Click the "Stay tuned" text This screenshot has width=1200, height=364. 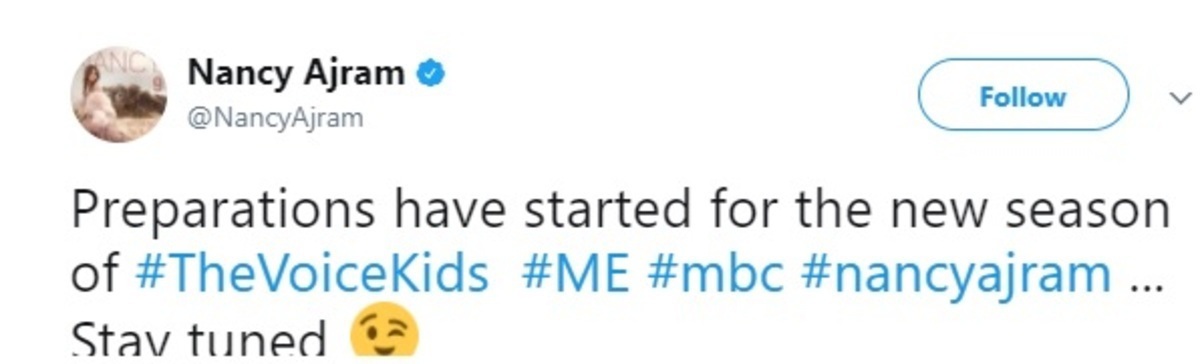click(200, 341)
